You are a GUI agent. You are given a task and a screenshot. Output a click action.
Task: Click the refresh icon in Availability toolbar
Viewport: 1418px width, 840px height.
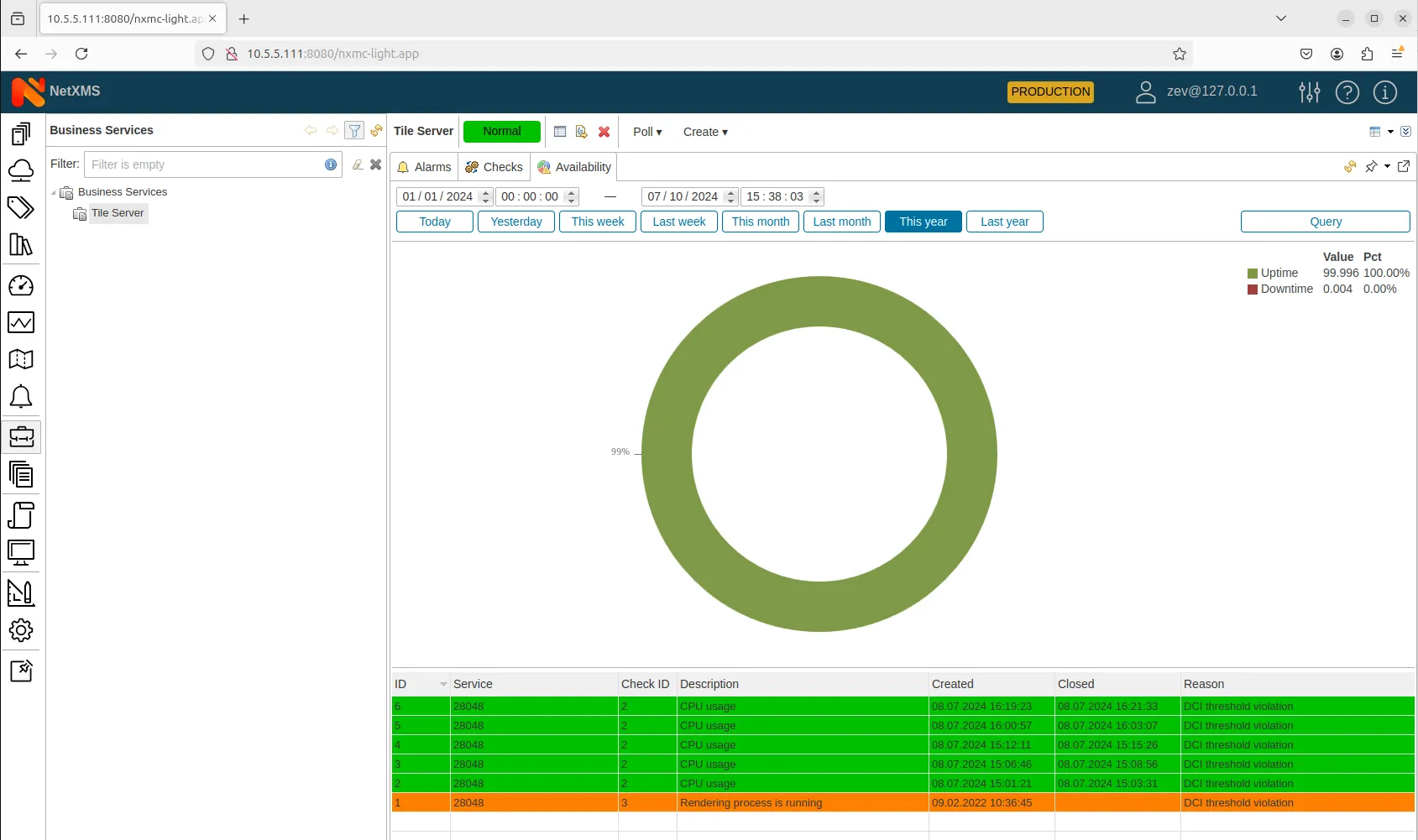(1349, 166)
